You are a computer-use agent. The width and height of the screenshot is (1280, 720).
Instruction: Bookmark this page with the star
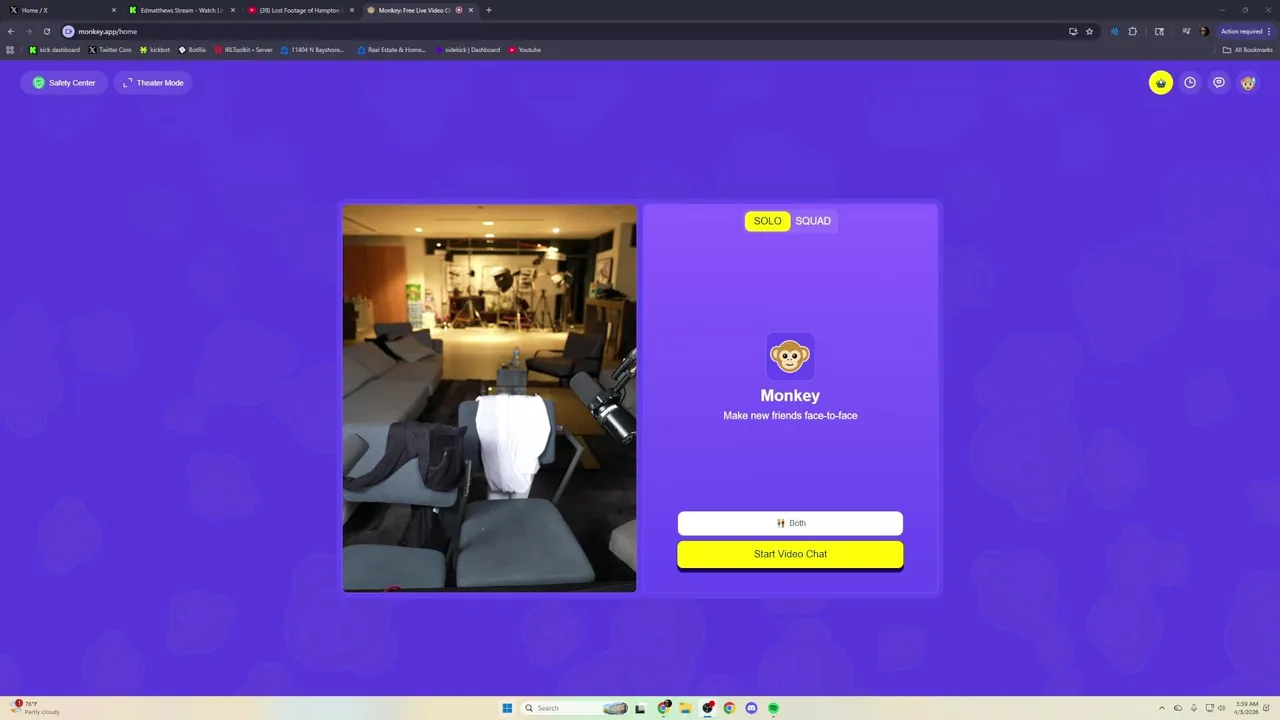pos(1090,31)
